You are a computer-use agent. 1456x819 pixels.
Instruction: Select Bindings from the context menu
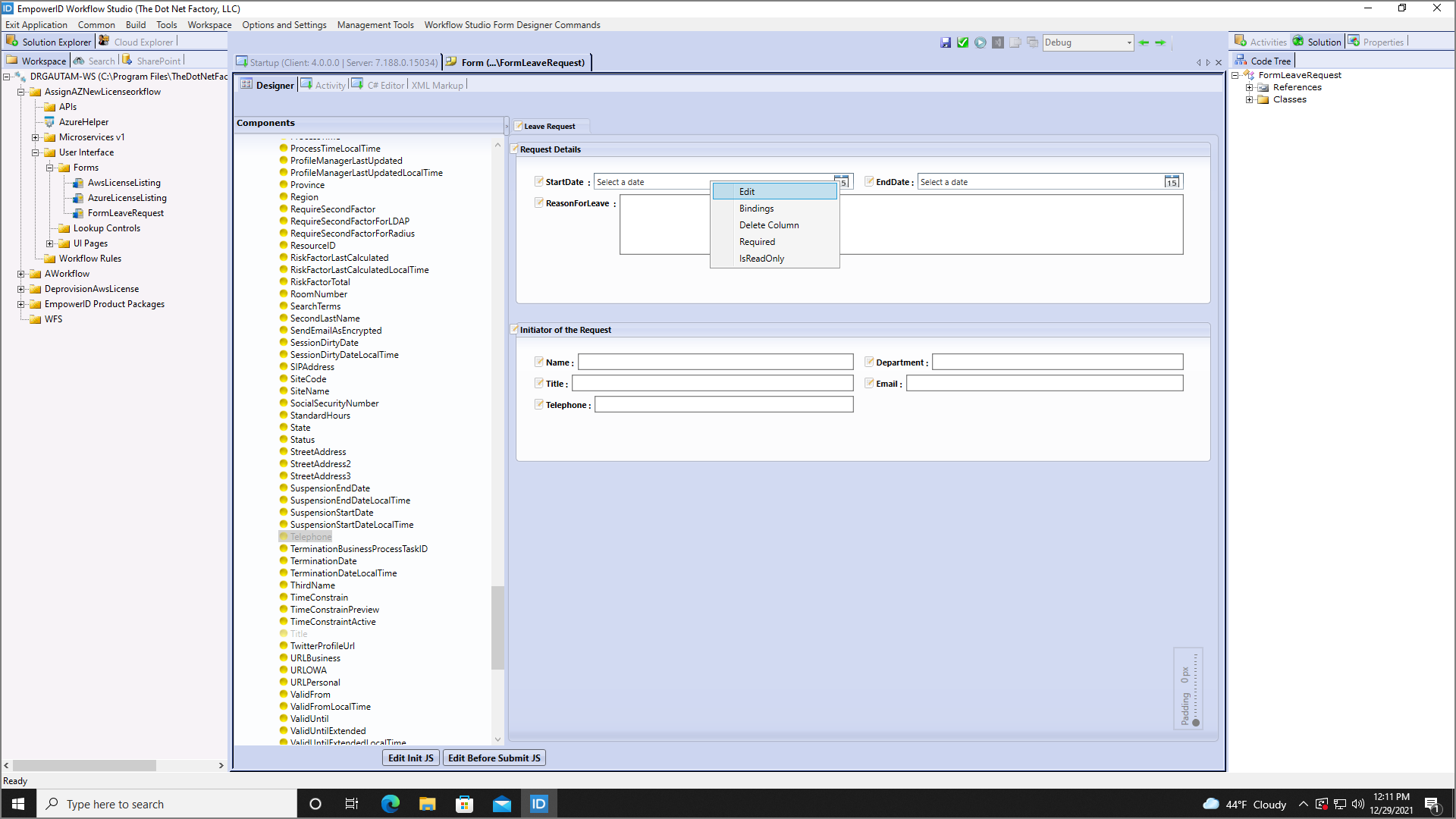pyautogui.click(x=756, y=208)
